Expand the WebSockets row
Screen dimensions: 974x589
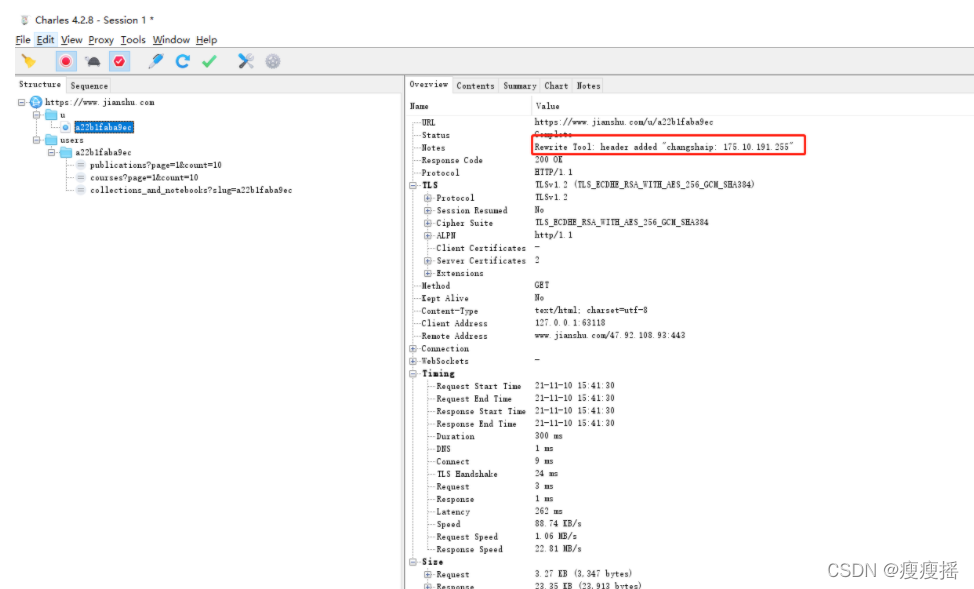tap(413, 361)
